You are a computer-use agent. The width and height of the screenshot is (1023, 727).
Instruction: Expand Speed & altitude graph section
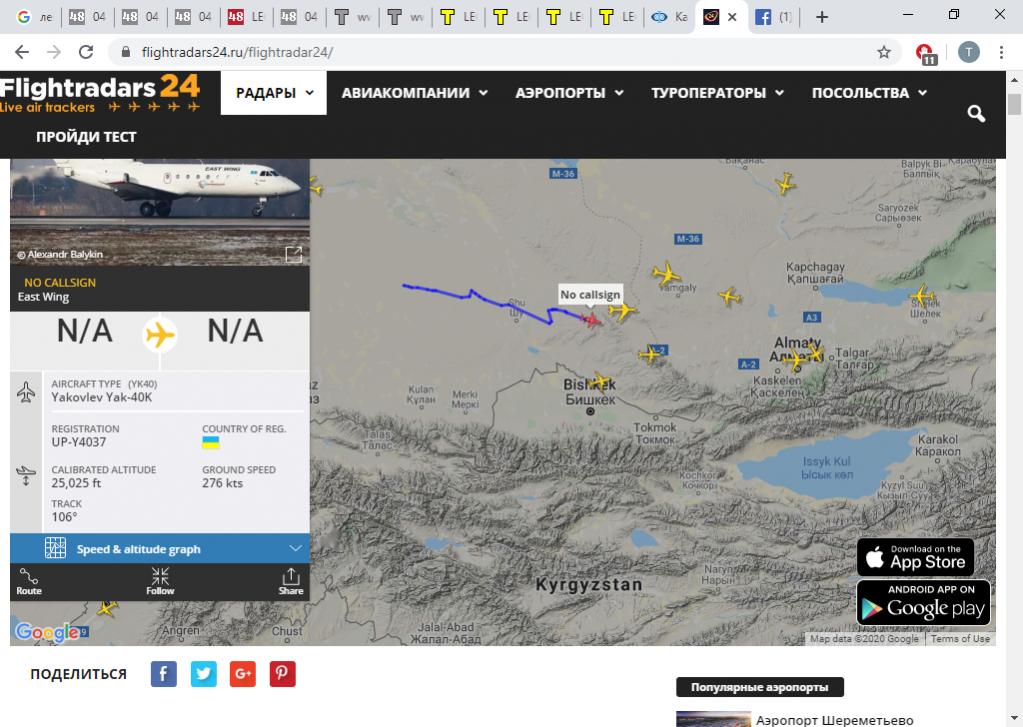click(160, 548)
